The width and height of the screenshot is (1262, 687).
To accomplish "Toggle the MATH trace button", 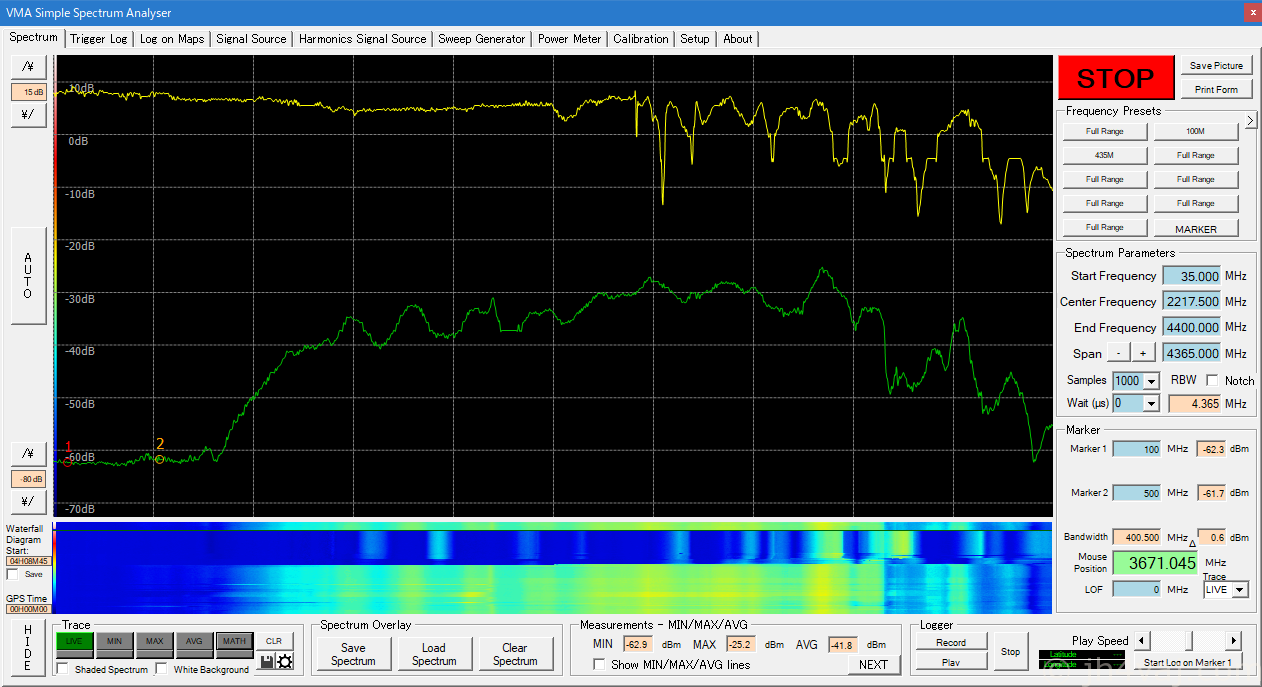I will pos(234,641).
